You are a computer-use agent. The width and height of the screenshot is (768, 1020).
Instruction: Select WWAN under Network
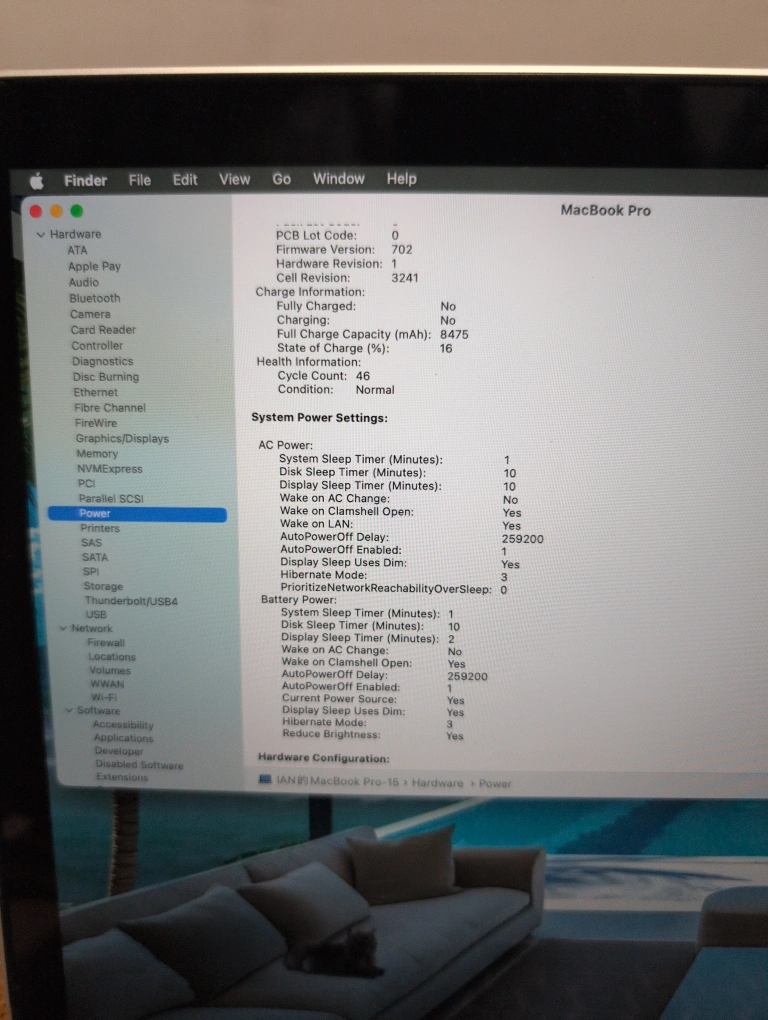(x=107, y=684)
